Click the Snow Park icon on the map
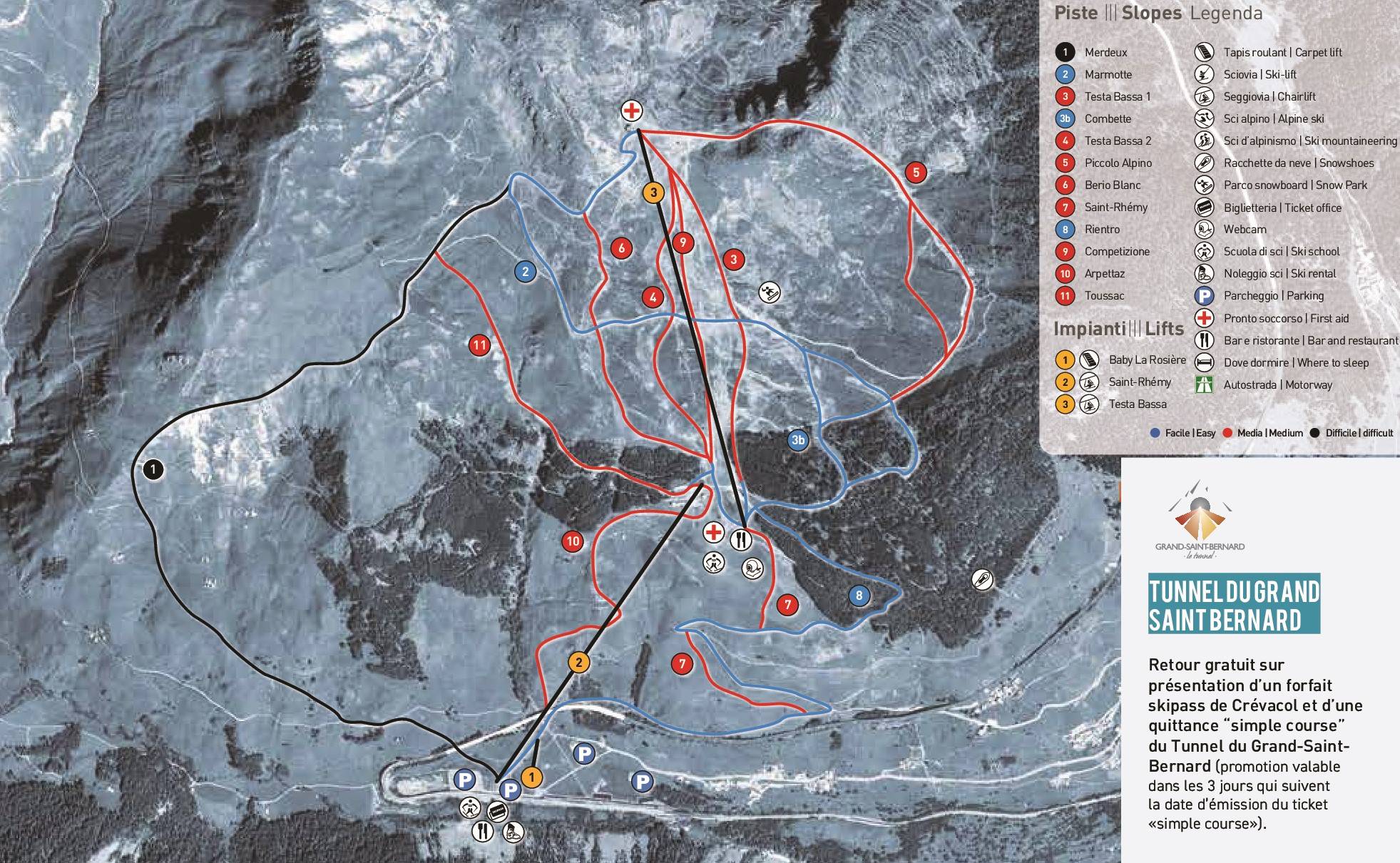The width and height of the screenshot is (1400, 863). [769, 292]
